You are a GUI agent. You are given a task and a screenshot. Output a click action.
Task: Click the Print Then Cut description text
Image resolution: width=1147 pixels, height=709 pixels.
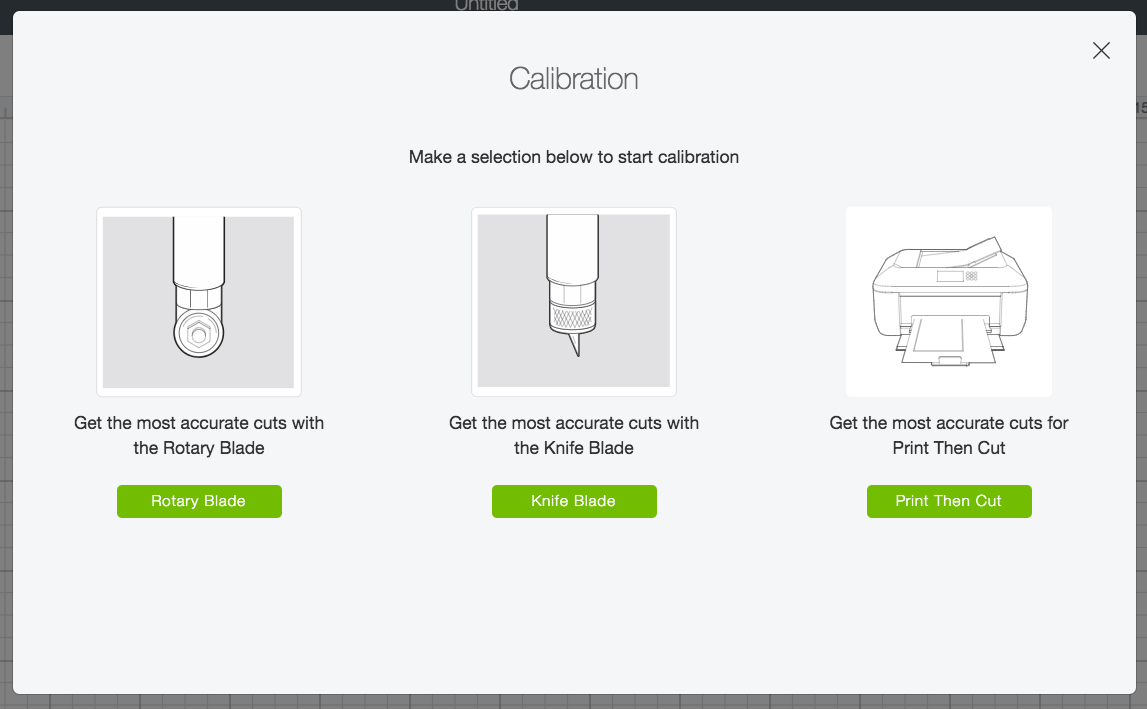pyautogui.click(x=948, y=435)
